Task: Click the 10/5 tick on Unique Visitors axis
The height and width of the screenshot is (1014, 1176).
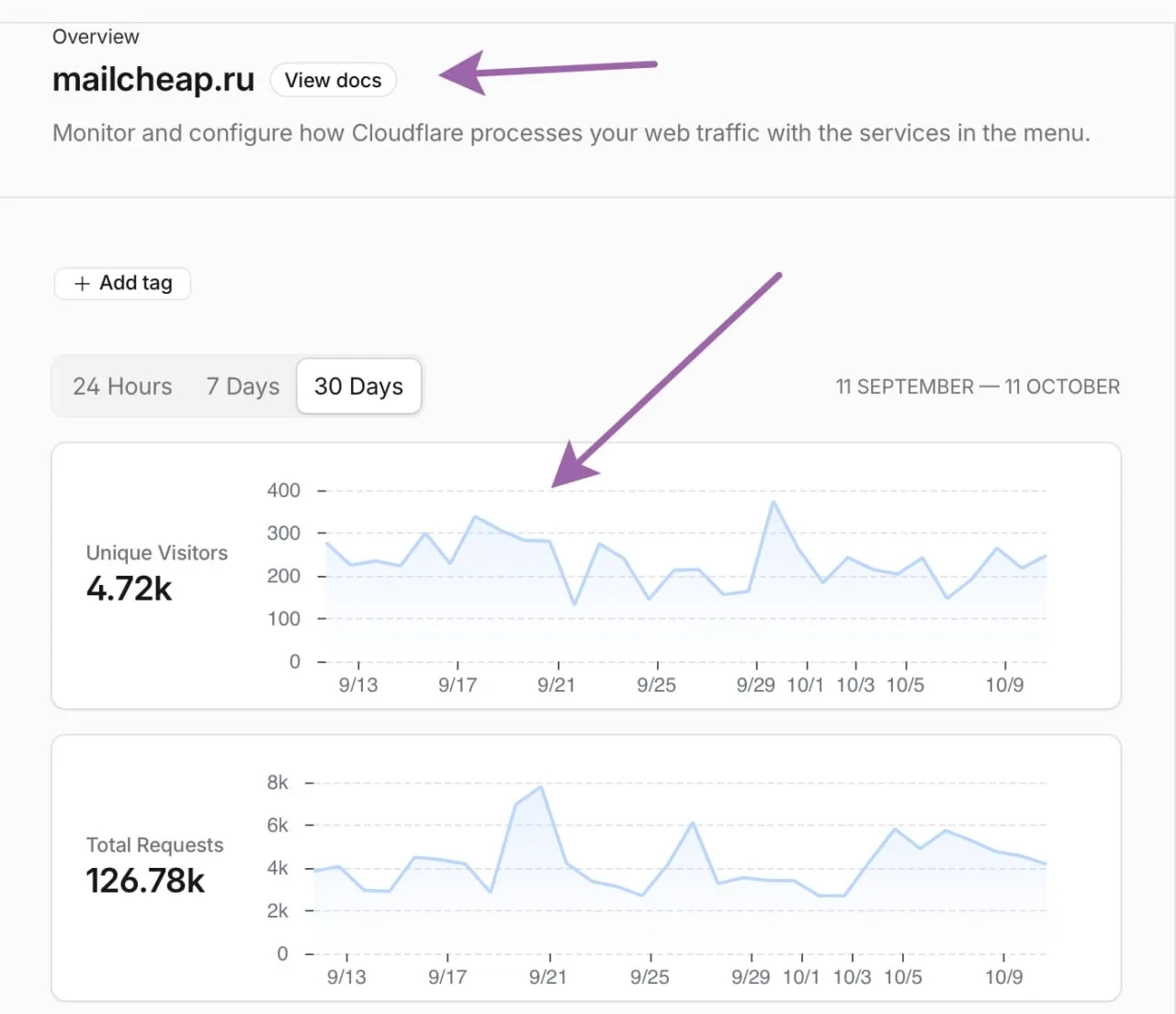Action: [x=905, y=684]
